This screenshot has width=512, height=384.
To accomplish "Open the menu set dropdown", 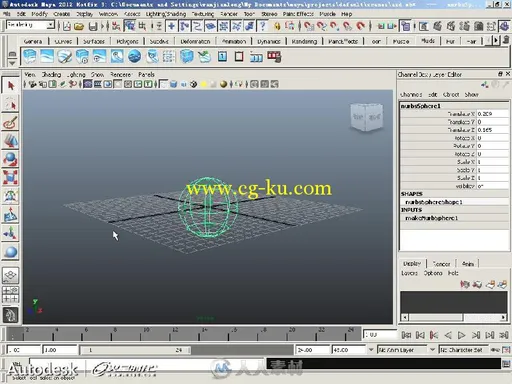I will 50,25.
